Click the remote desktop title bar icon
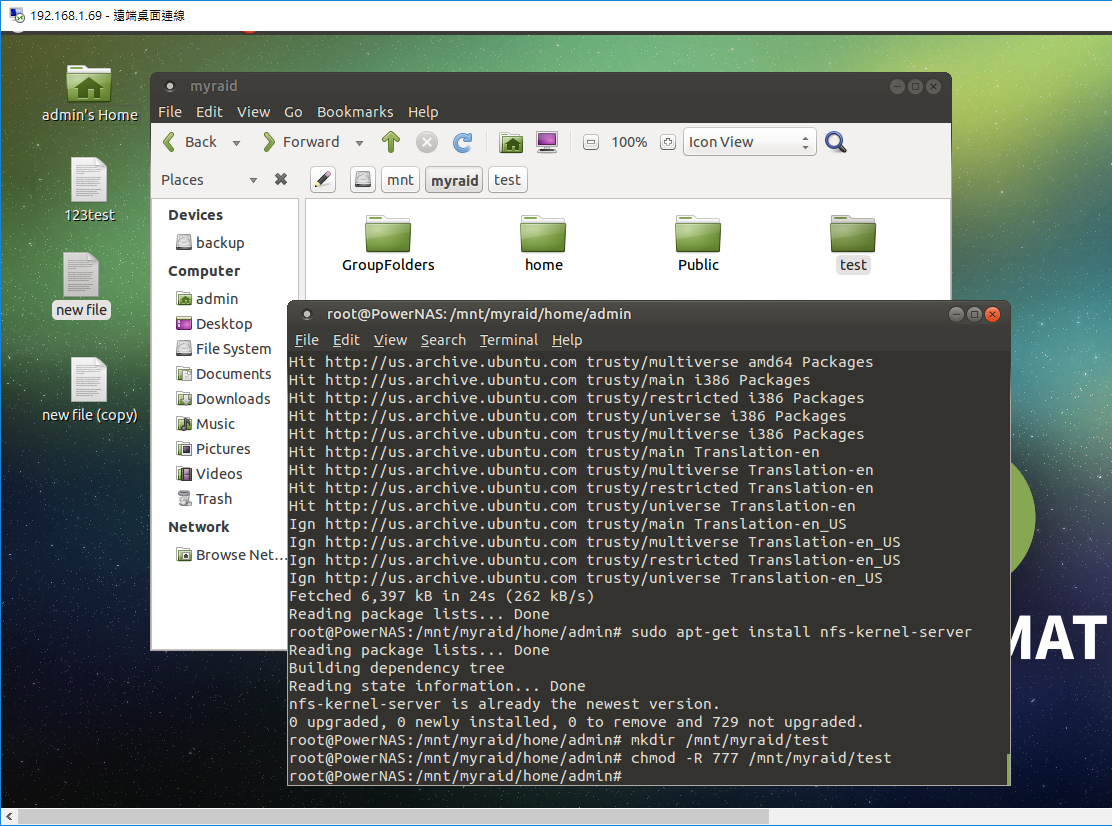Image resolution: width=1112 pixels, height=826 pixels. coord(17,15)
